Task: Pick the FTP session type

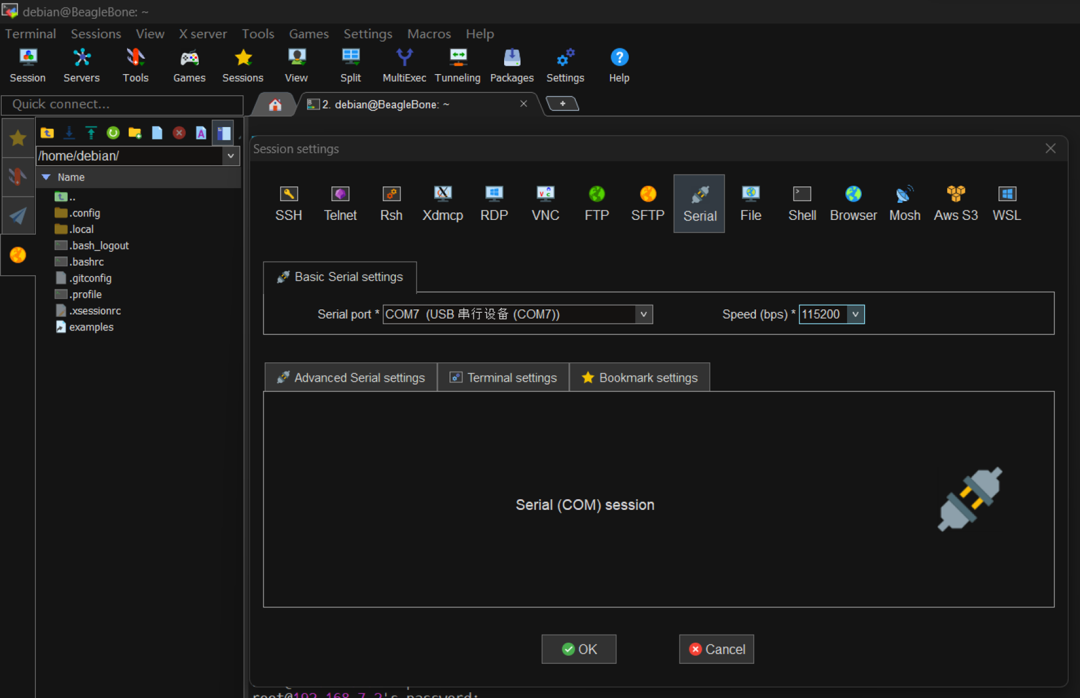Action: click(x=596, y=203)
